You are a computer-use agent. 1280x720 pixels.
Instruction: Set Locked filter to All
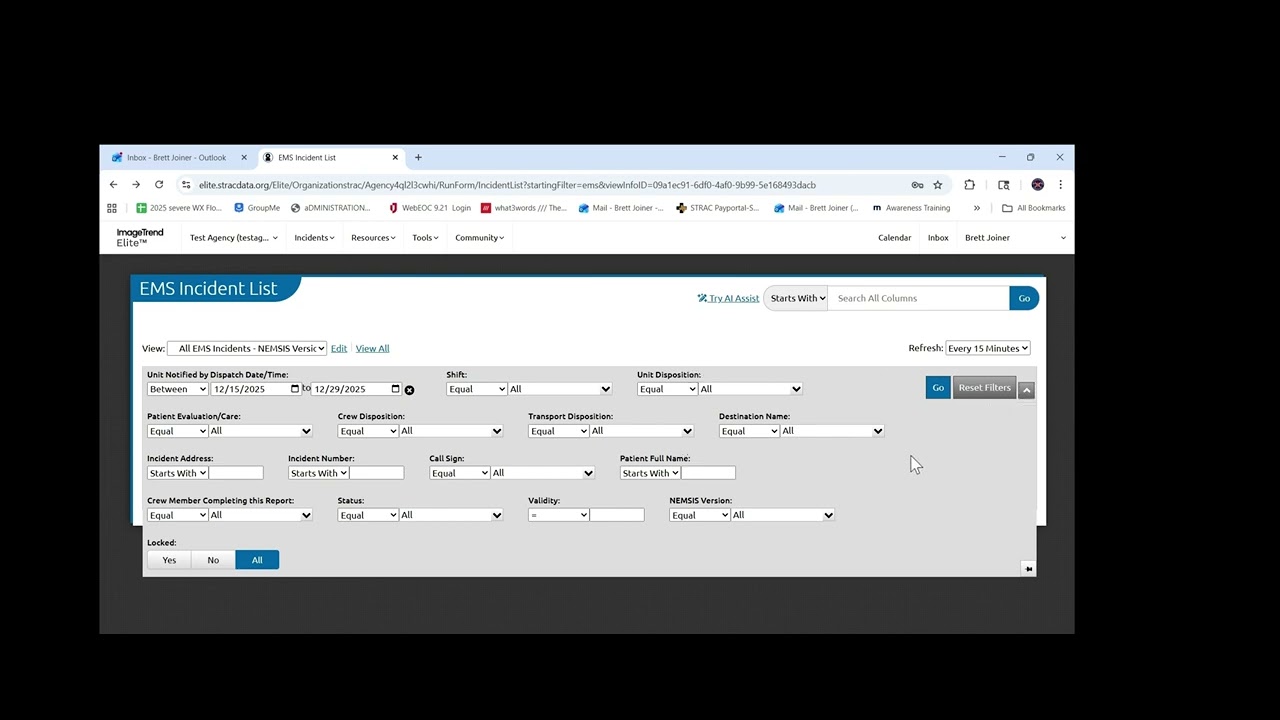tap(257, 560)
